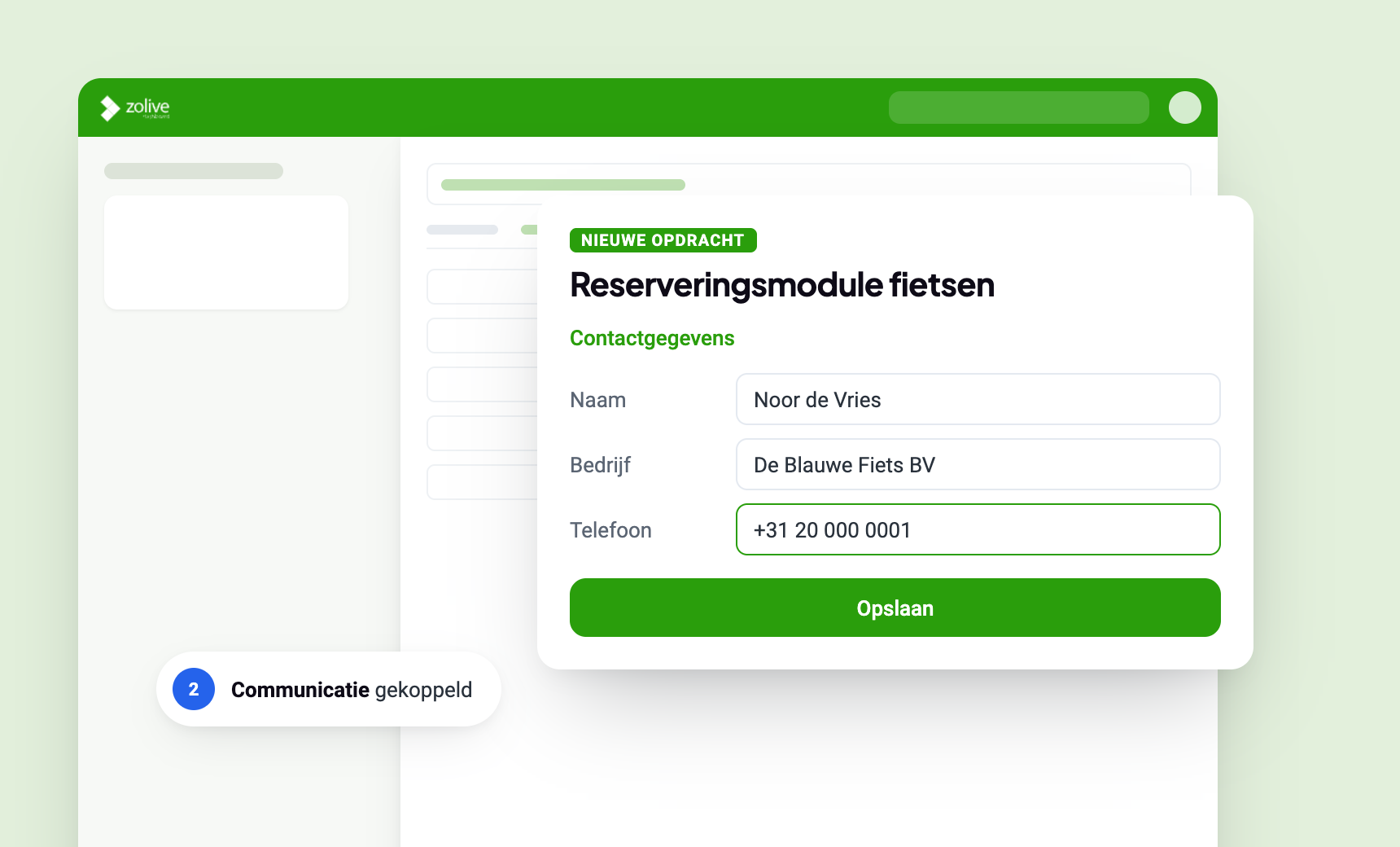Save the form with Opslaan button

pyautogui.click(x=895, y=608)
